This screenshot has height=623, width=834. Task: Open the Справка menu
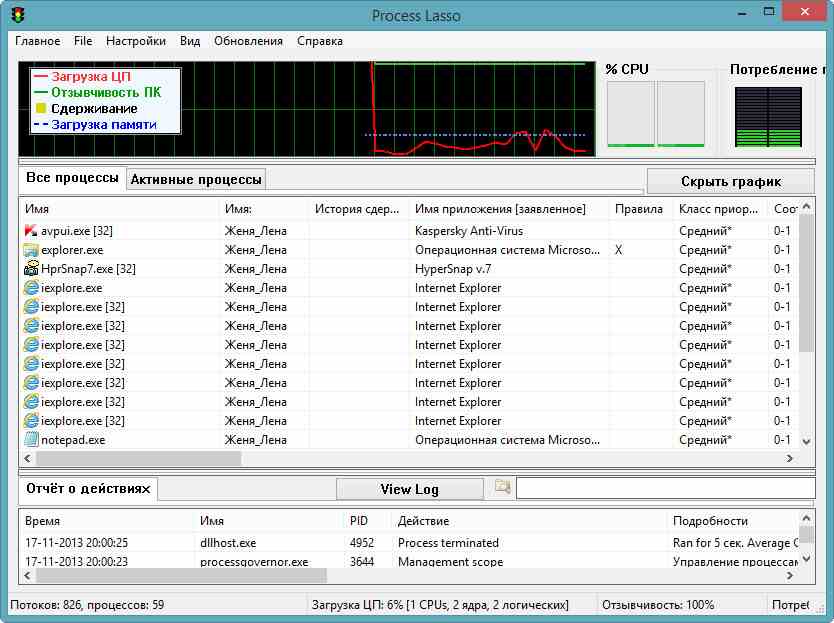tap(320, 41)
